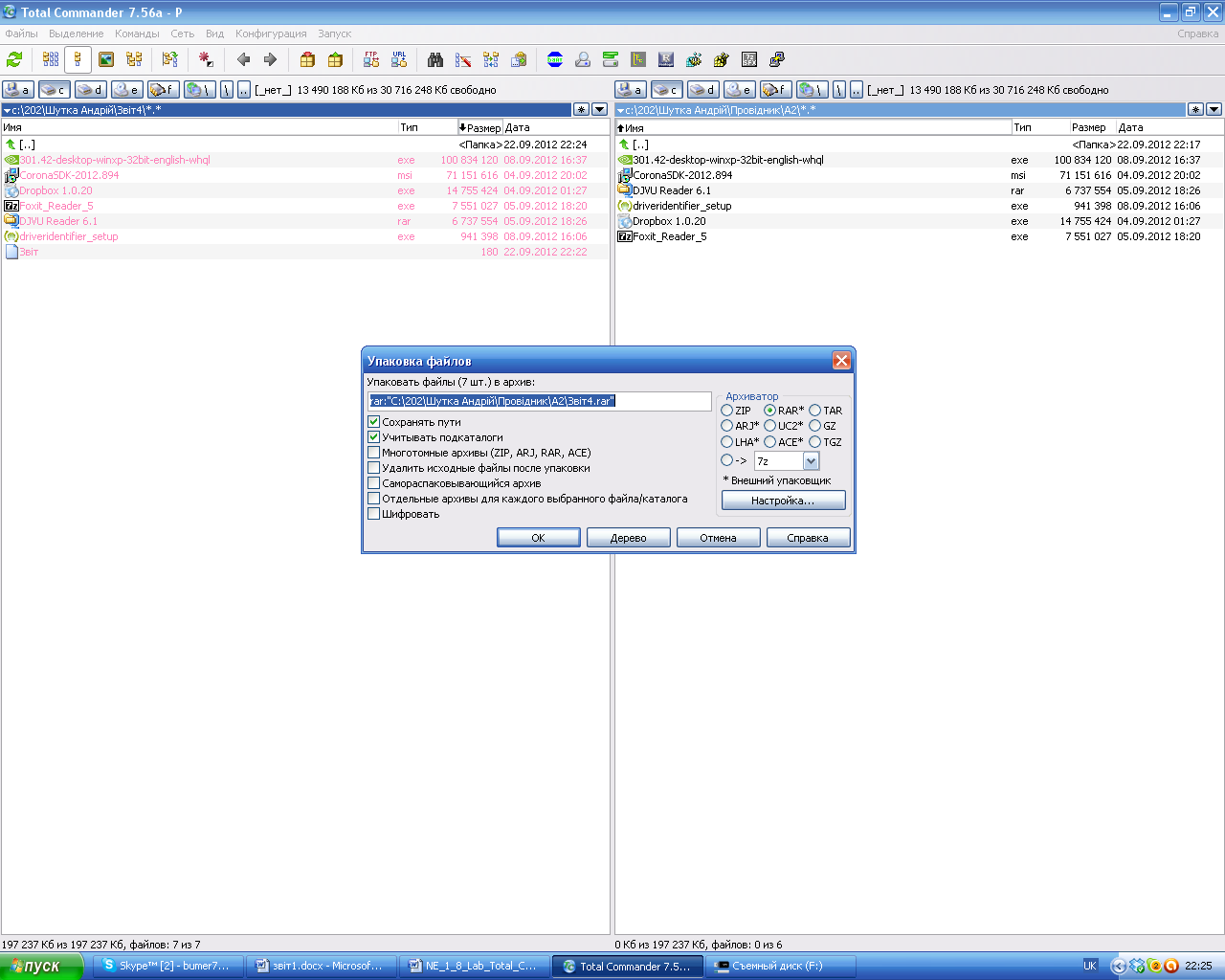Click the archive path input field
The height and width of the screenshot is (980, 1225).
click(540, 401)
